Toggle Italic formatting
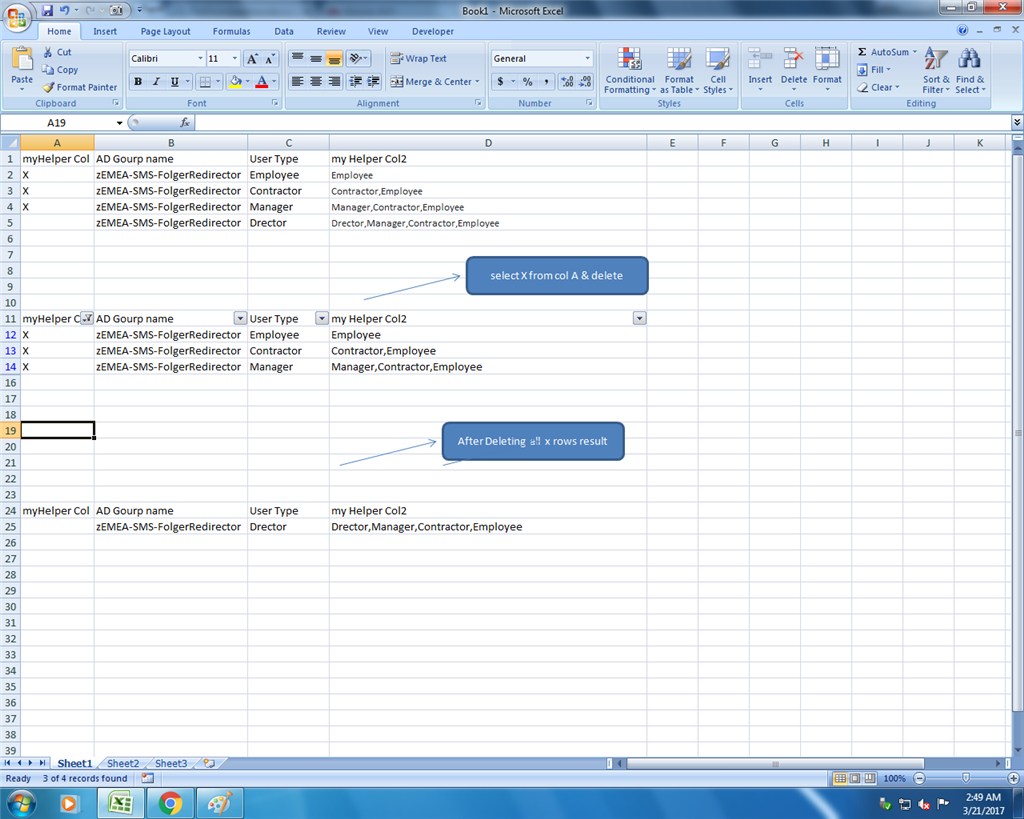 click(156, 82)
